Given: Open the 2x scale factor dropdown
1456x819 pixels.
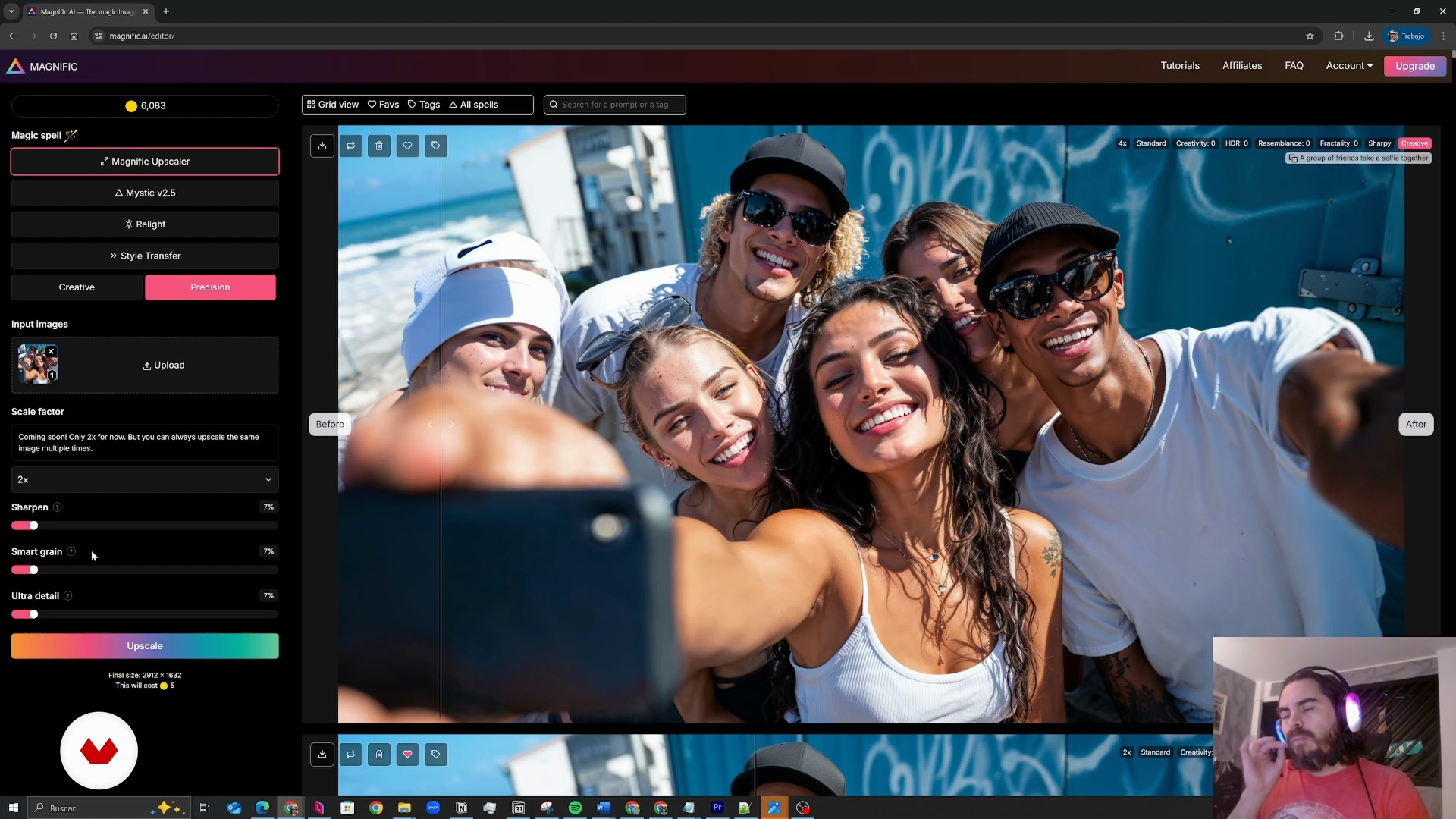Looking at the screenshot, I should 145,479.
